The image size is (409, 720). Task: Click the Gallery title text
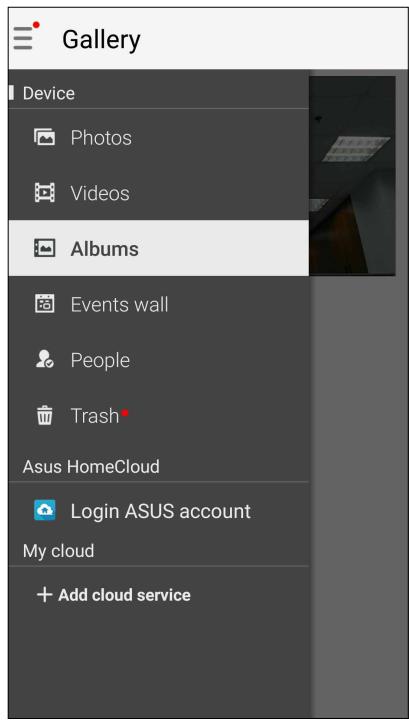pyautogui.click(x=101, y=40)
